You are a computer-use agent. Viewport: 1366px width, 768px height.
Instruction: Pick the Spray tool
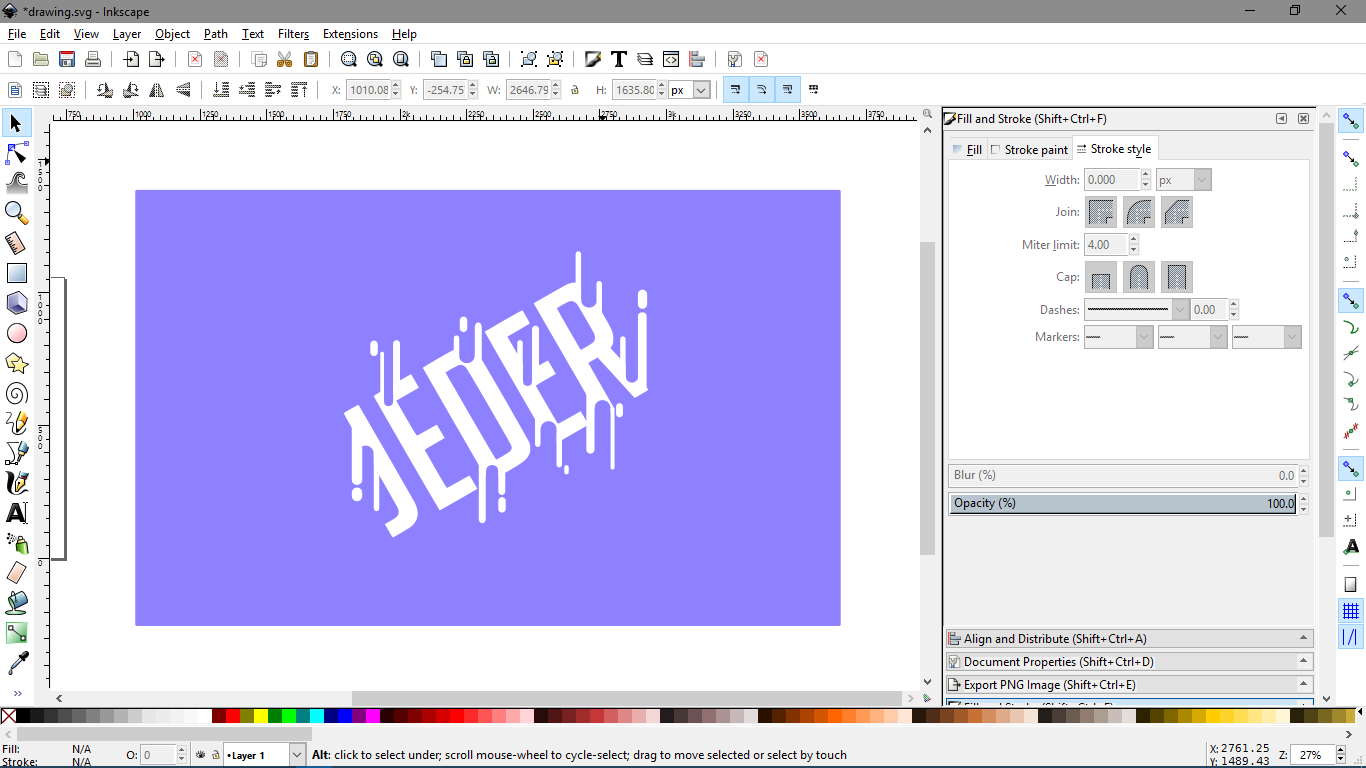[17, 543]
